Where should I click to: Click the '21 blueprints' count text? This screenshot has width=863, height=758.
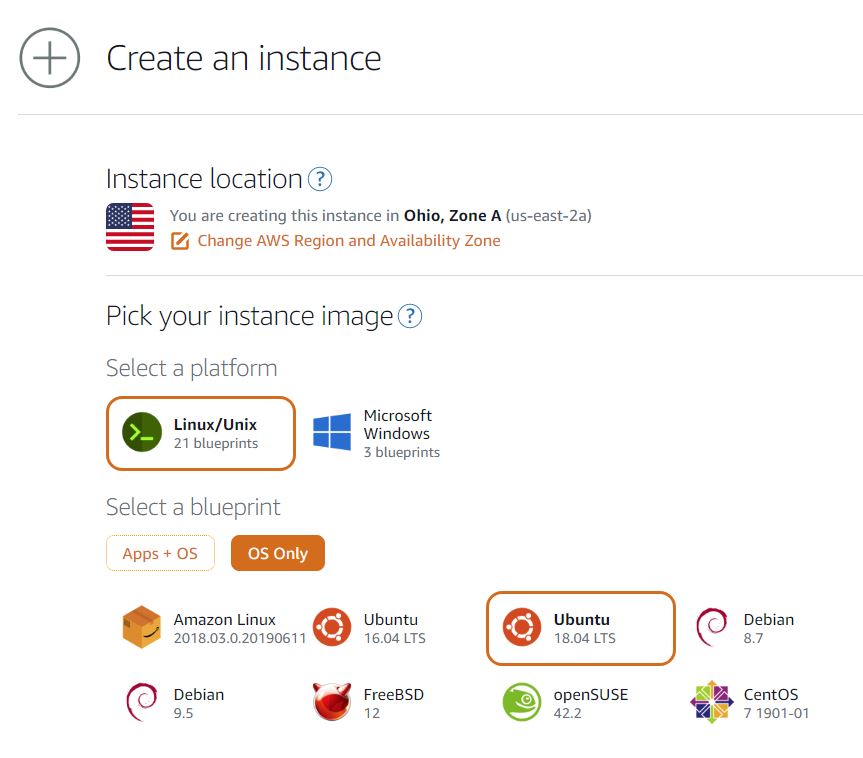pyautogui.click(x=216, y=443)
